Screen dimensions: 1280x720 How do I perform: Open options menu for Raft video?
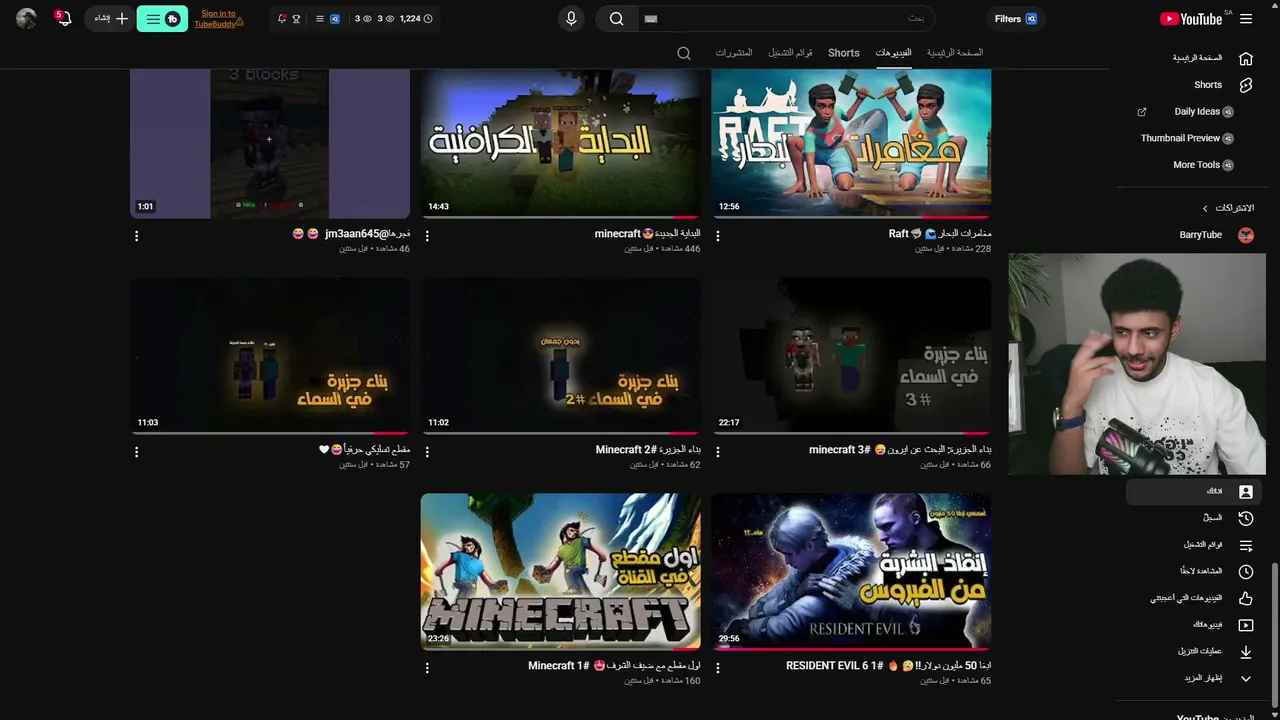(x=718, y=236)
